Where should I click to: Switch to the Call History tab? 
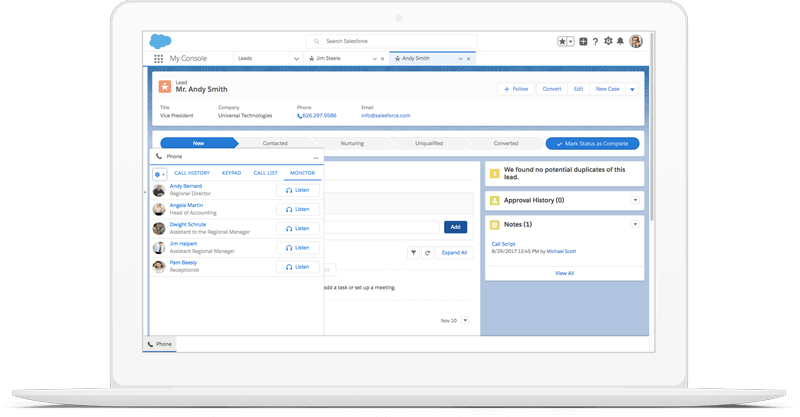[x=192, y=173]
